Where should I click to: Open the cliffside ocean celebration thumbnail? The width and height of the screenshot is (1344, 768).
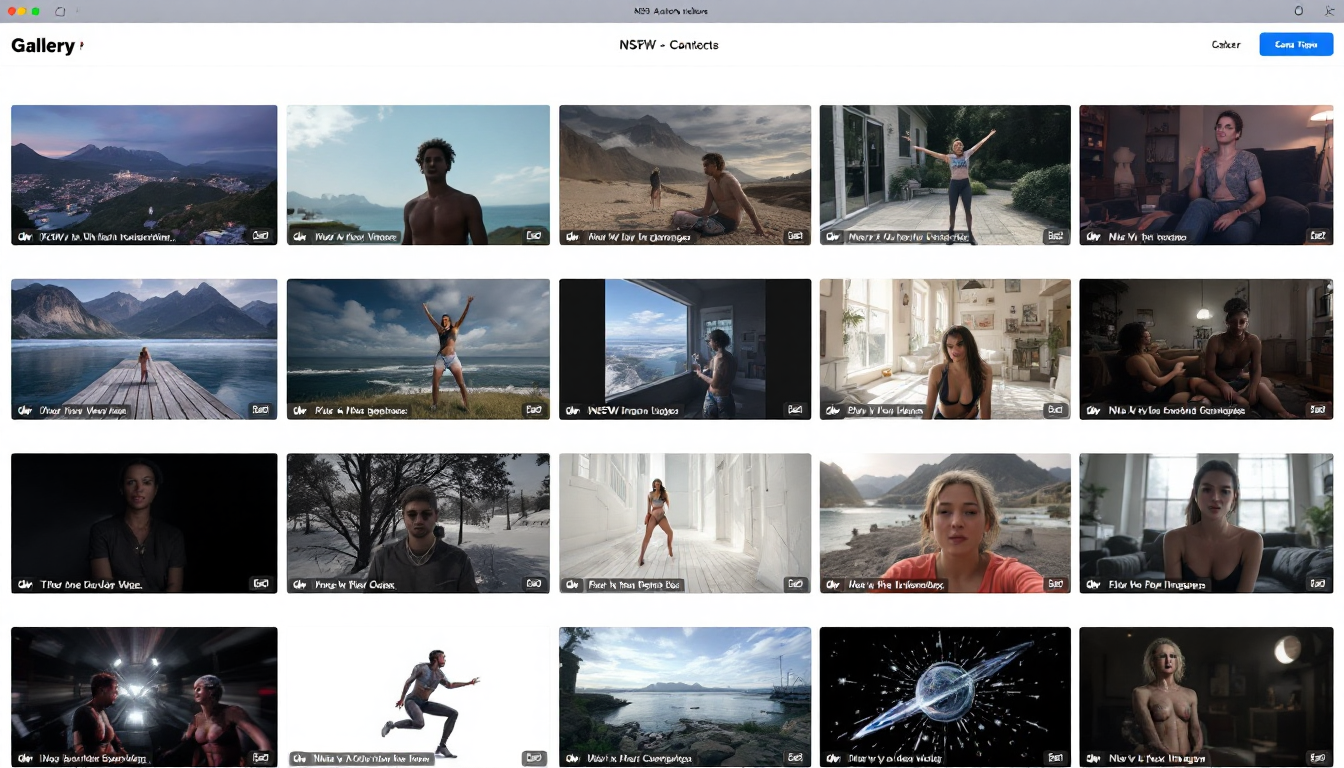[417, 349]
